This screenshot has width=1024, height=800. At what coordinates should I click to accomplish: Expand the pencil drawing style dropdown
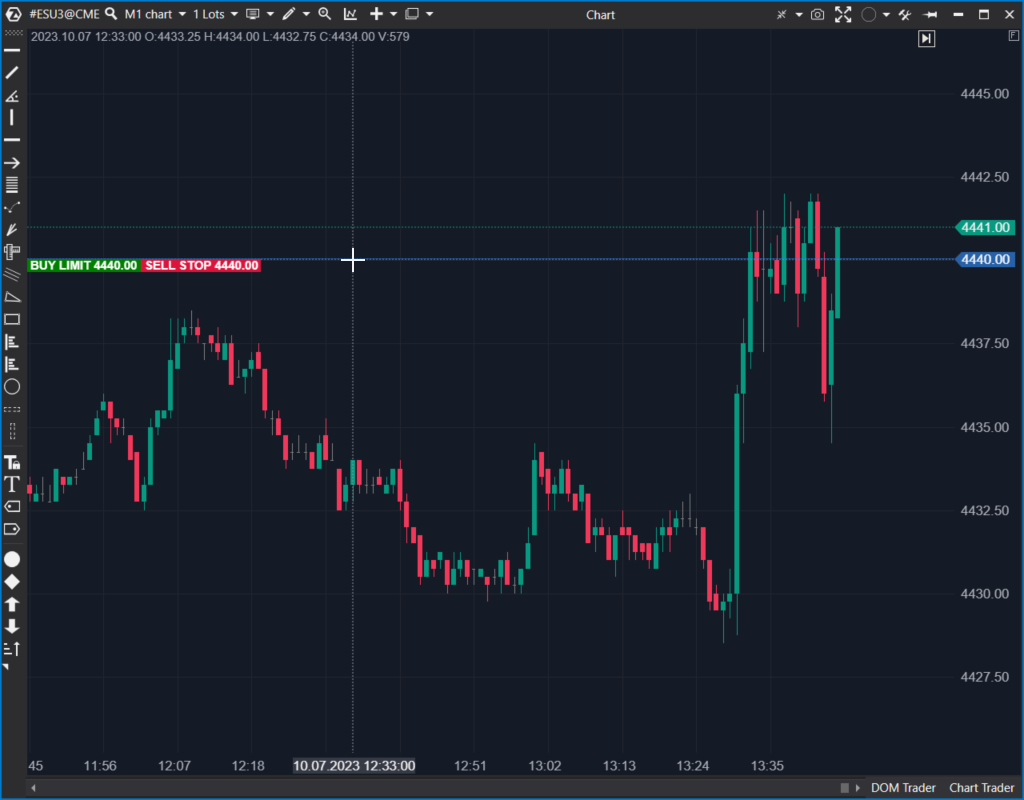[306, 14]
